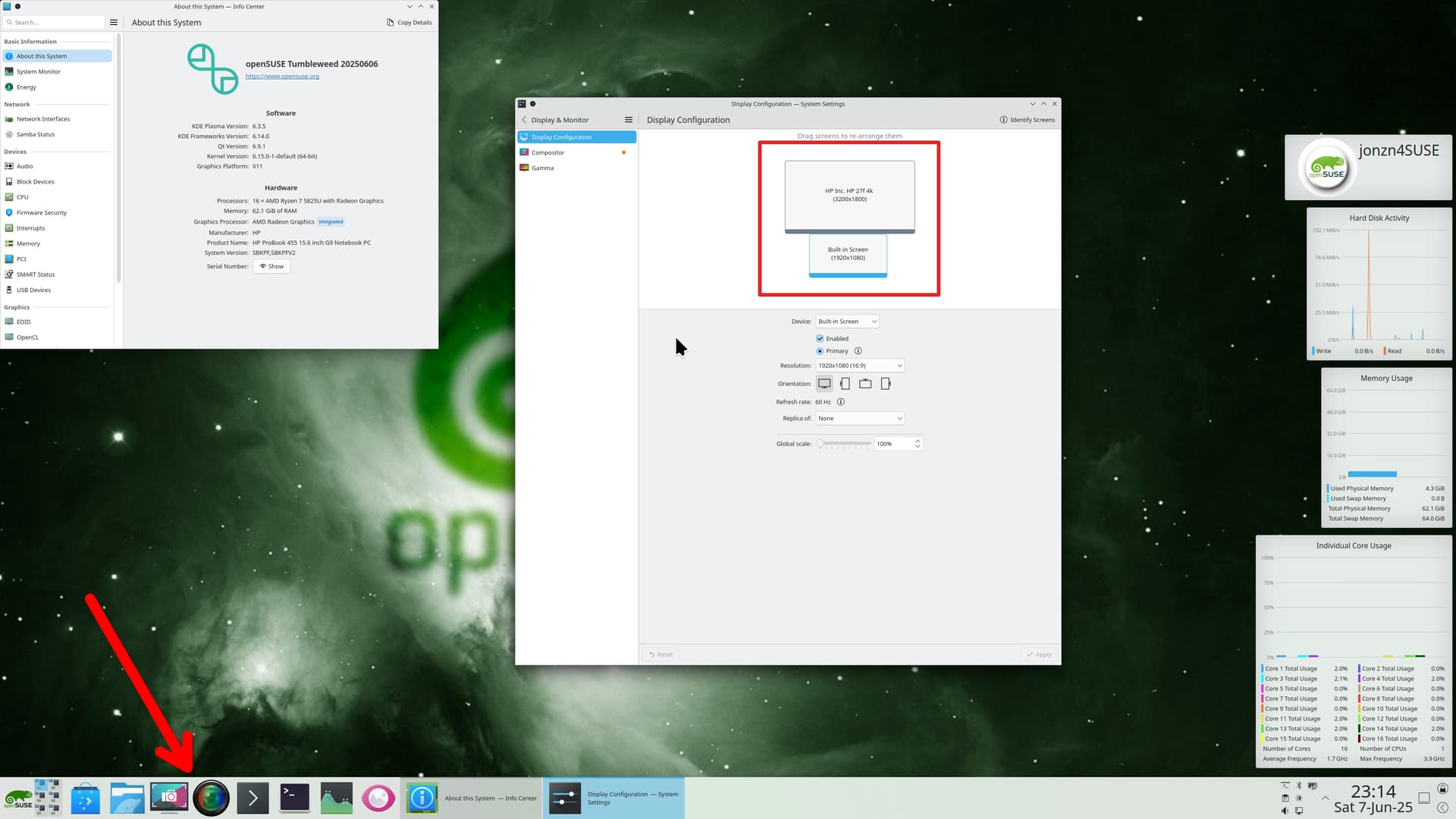Open the network tray icon
The width and height of the screenshot is (1456, 819).
click(1298, 811)
